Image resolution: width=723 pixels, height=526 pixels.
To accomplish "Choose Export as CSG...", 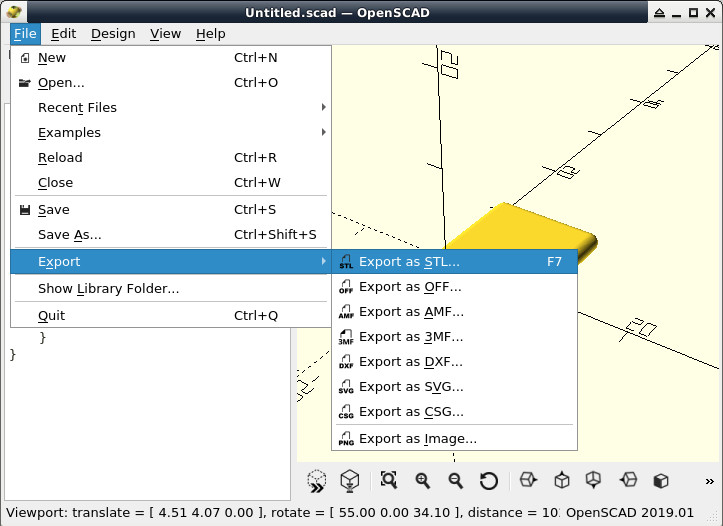I will click(x=454, y=412).
